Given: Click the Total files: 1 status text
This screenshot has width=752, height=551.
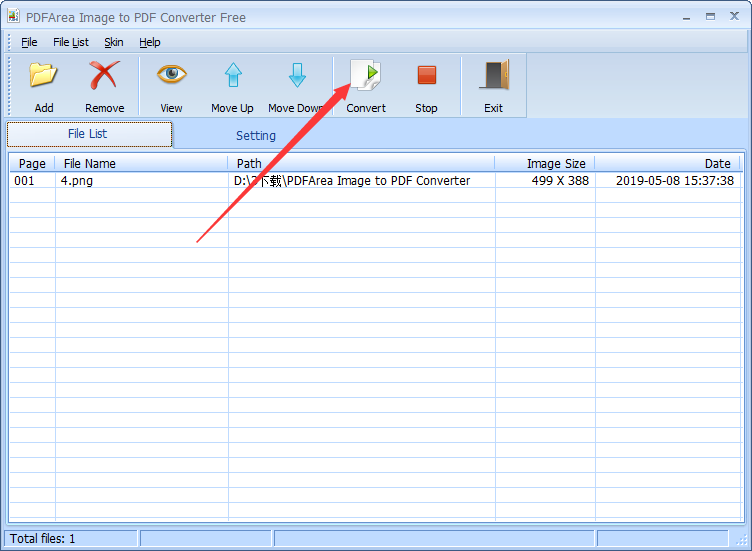Looking at the screenshot, I should [x=42, y=539].
